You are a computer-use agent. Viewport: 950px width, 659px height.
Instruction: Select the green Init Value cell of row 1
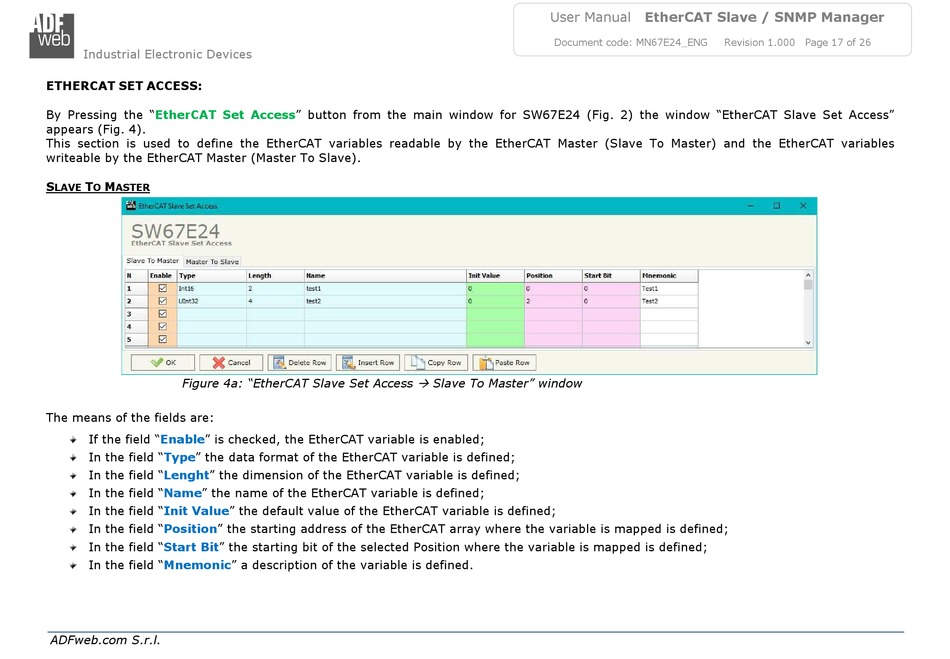coord(494,288)
